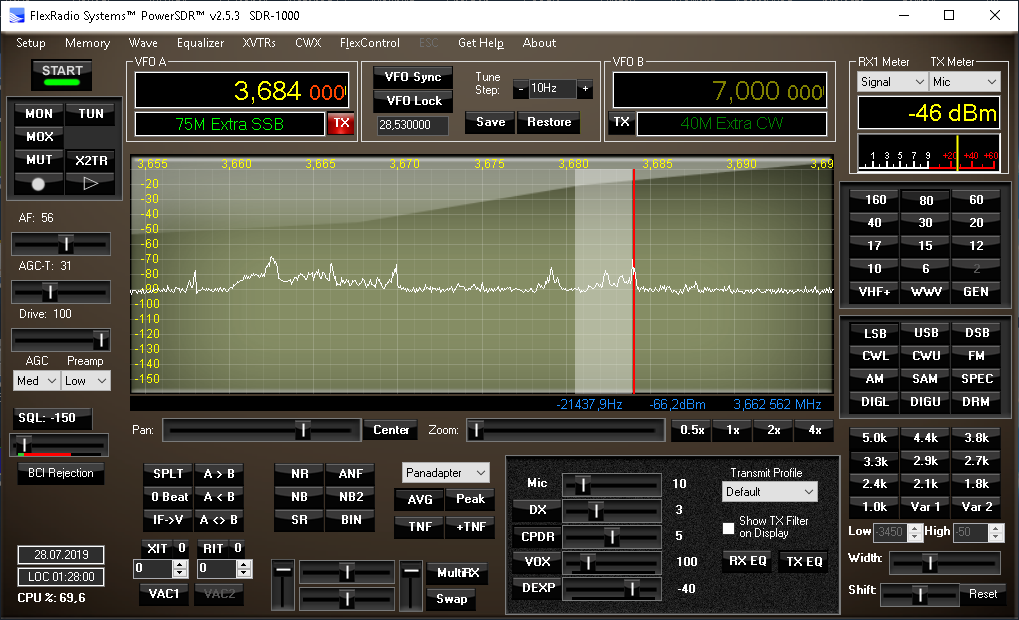The image size is (1019, 620).
Task: Enable the SPLT split mode button
Action: (168, 474)
